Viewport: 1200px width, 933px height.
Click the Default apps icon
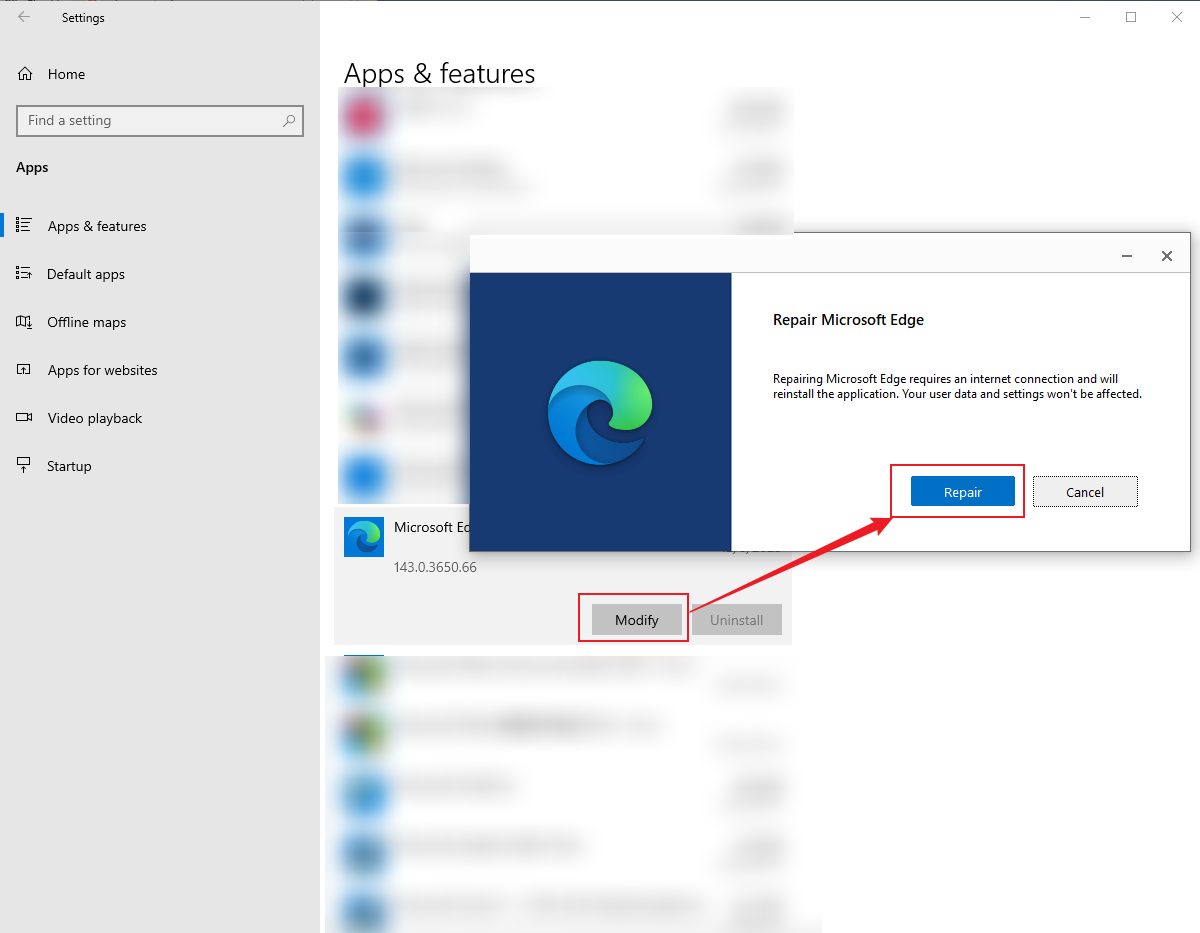pyautogui.click(x=24, y=273)
